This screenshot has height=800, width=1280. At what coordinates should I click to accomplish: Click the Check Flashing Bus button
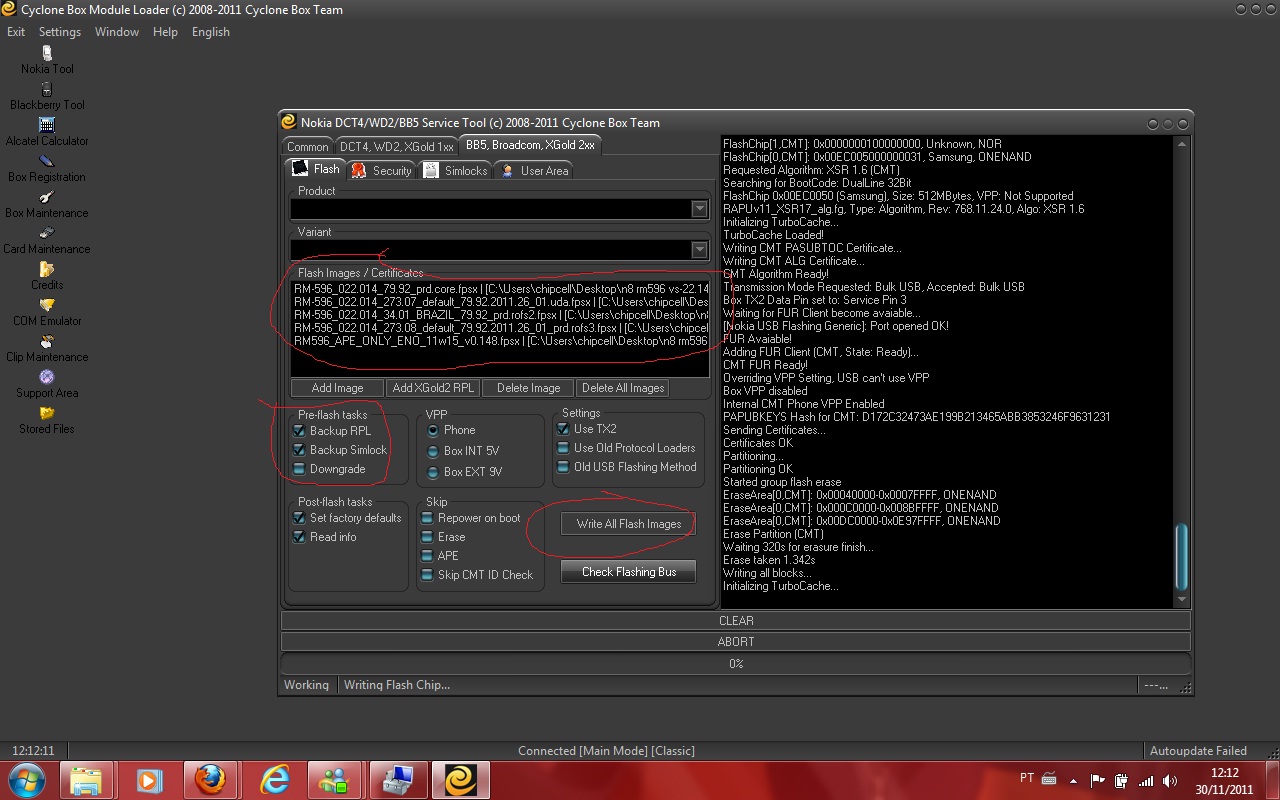(629, 572)
